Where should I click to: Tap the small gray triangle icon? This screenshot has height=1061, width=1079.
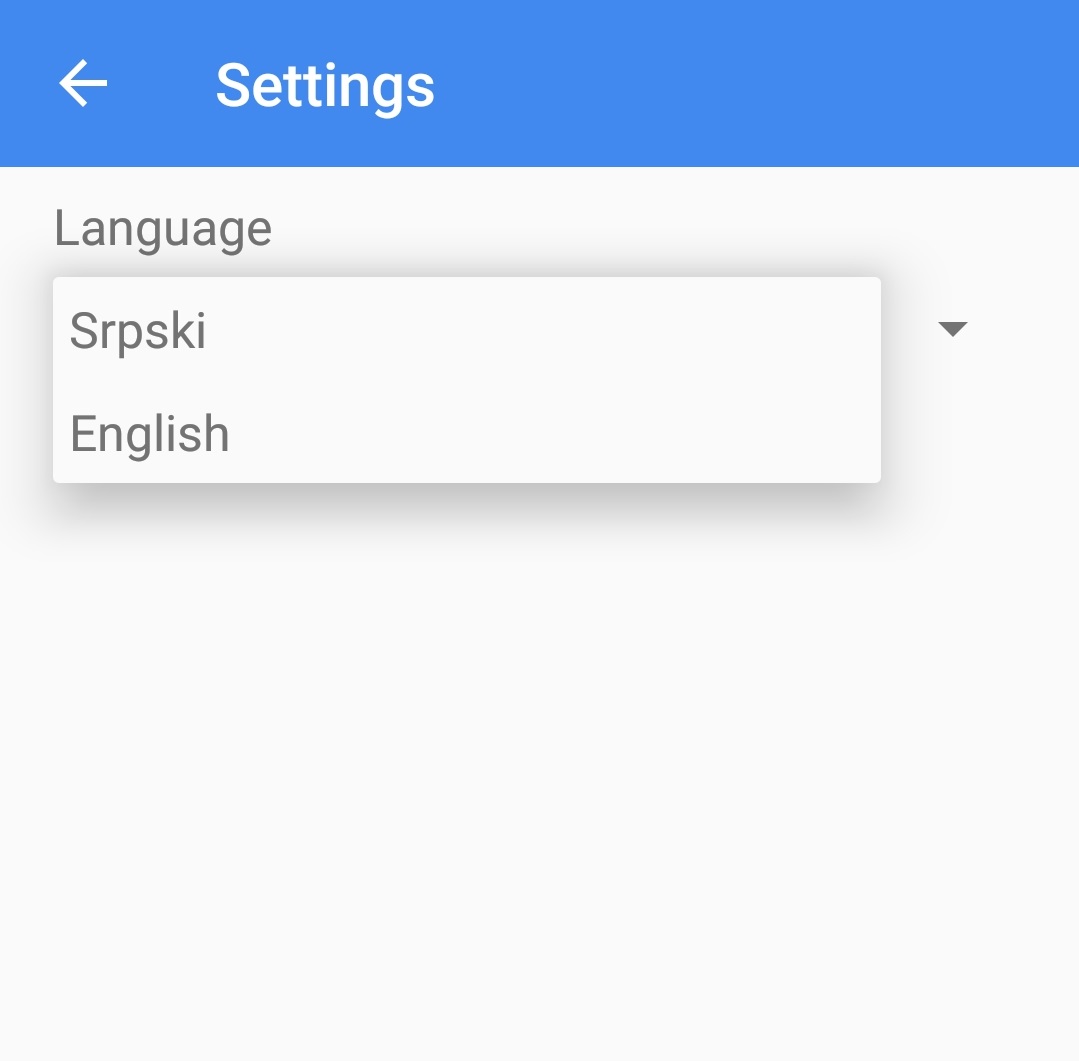coord(952,329)
